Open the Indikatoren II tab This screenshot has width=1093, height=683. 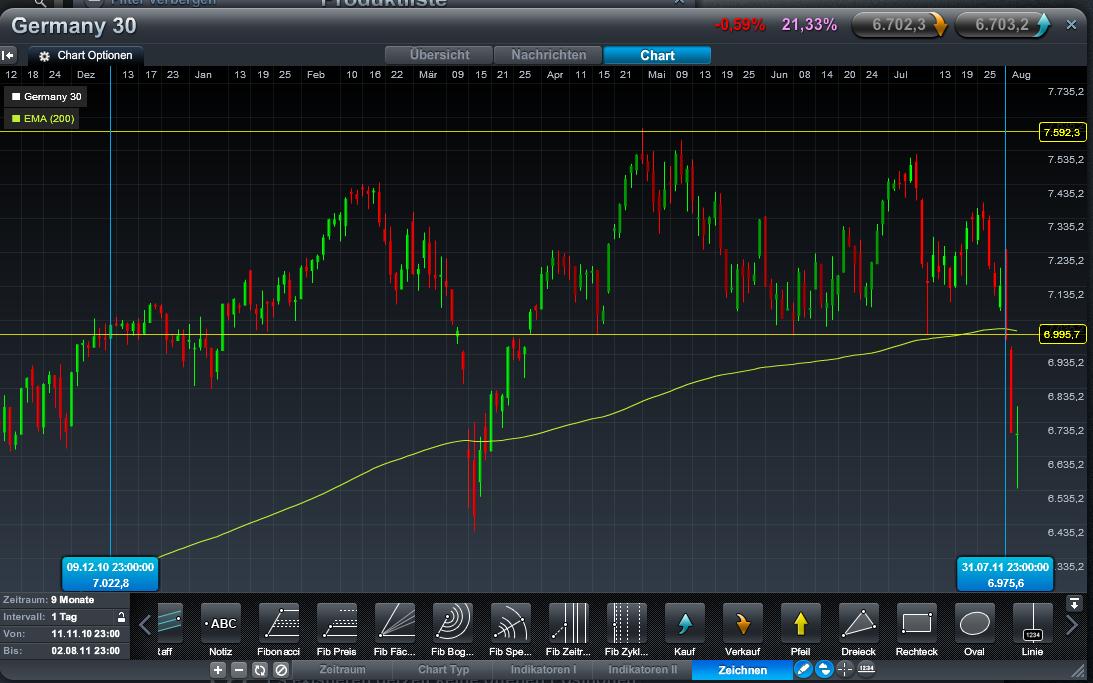click(642, 670)
